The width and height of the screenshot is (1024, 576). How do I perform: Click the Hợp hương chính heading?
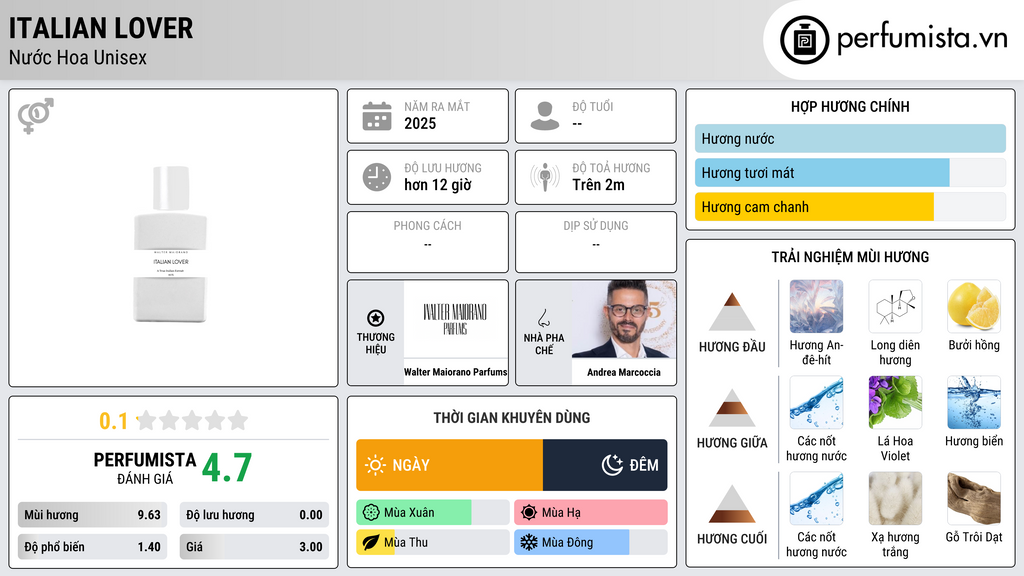click(x=850, y=106)
